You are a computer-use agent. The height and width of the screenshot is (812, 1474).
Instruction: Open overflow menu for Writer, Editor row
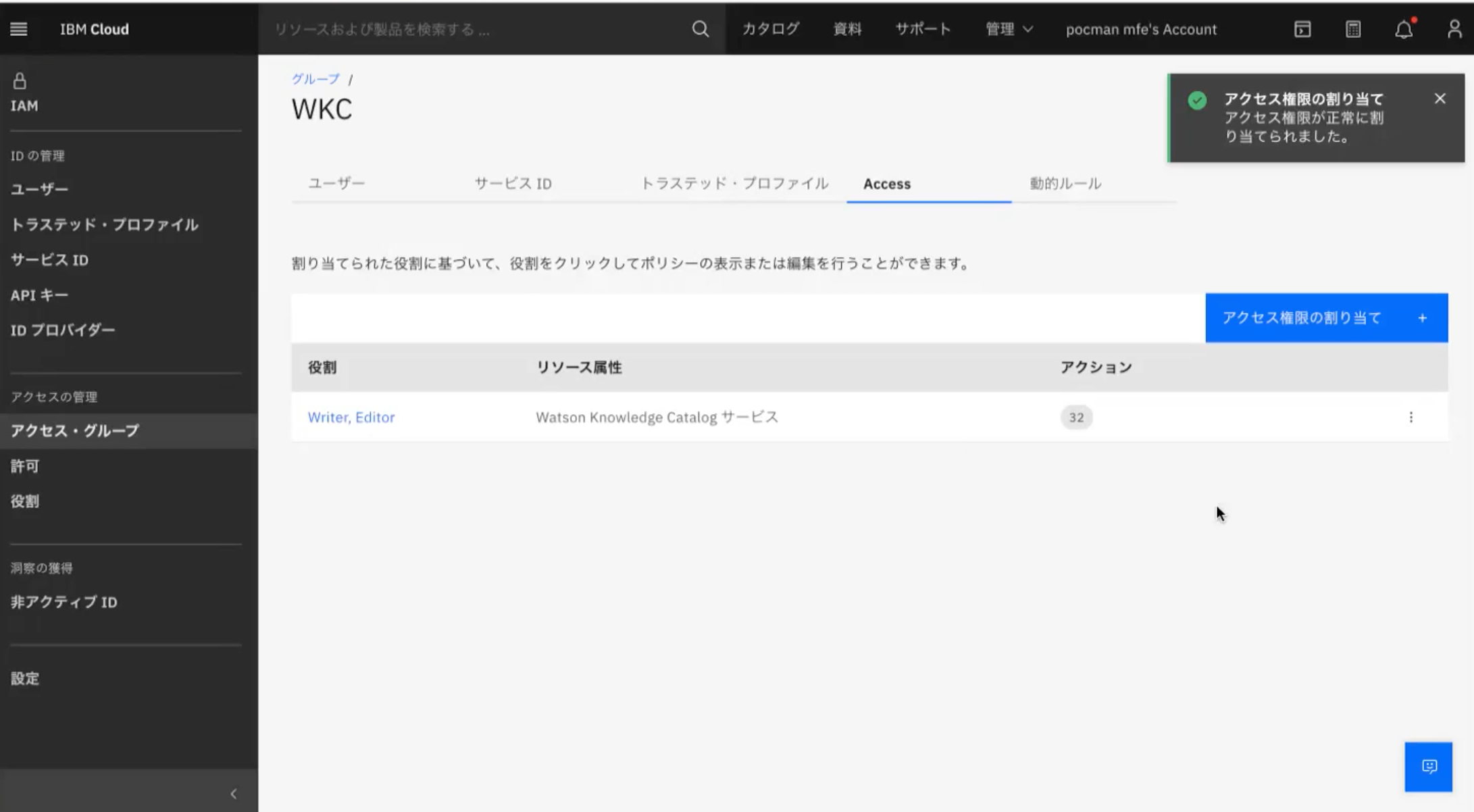click(1411, 417)
